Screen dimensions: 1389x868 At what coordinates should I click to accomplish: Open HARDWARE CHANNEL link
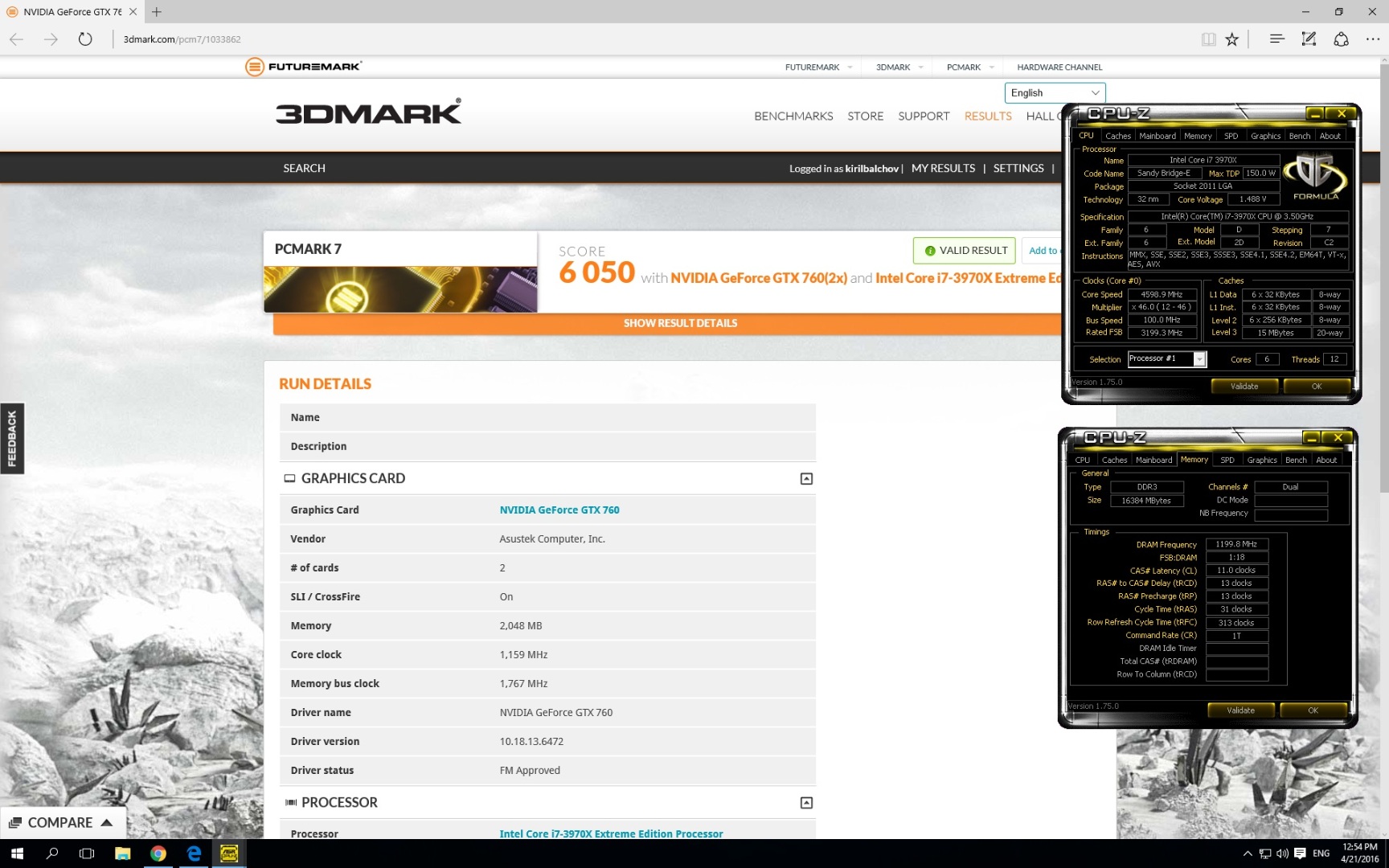pos(1059,68)
